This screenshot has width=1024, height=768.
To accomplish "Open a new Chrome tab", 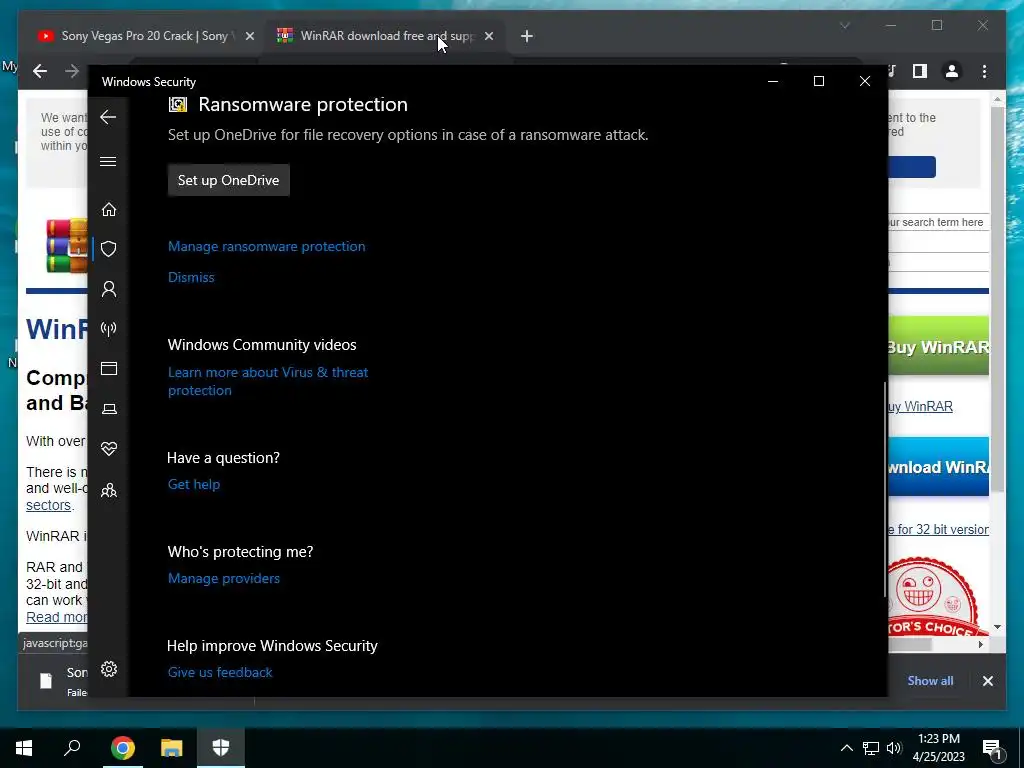I will coord(526,36).
